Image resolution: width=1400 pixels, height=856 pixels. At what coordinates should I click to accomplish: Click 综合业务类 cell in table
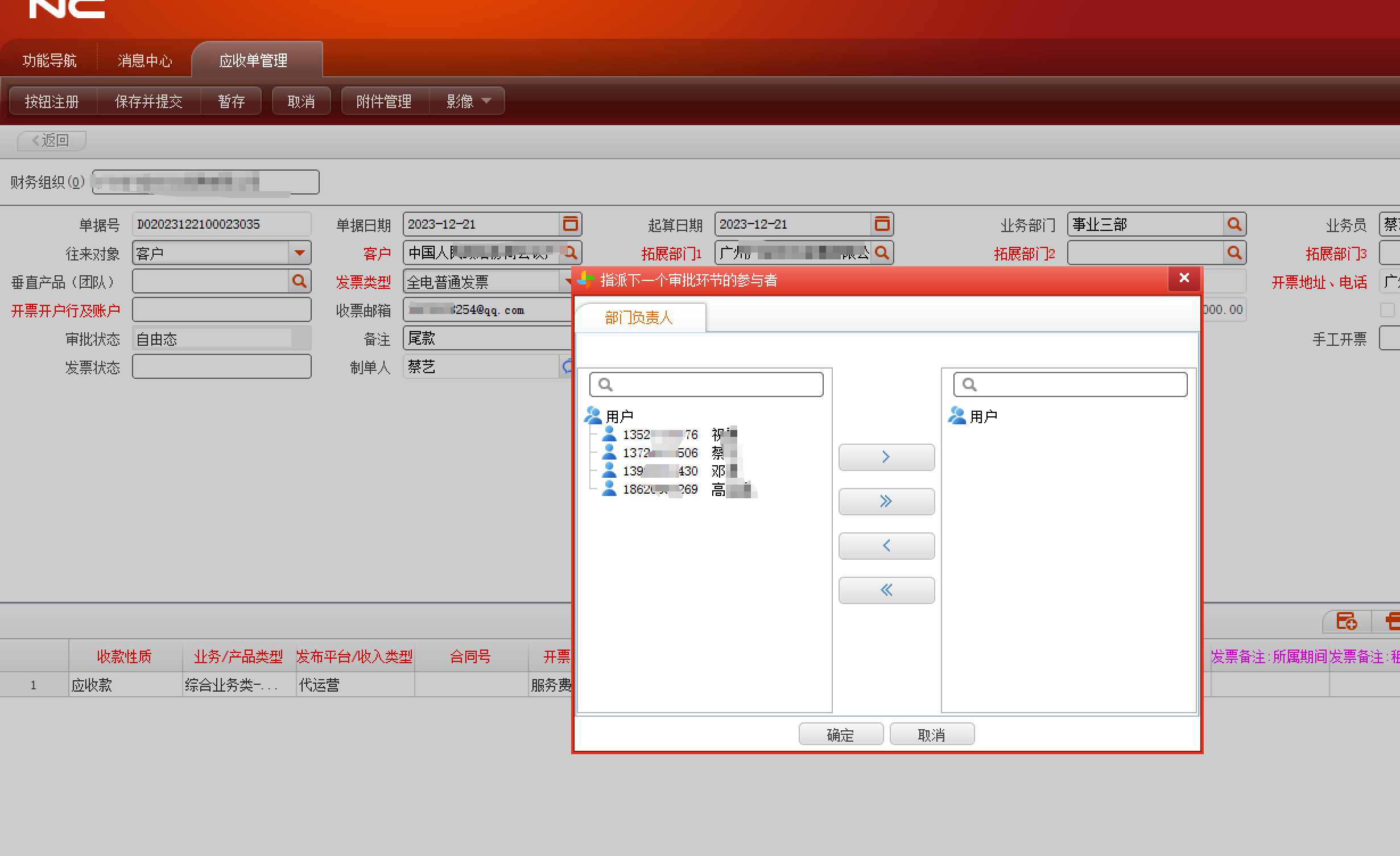pyautogui.click(x=239, y=685)
